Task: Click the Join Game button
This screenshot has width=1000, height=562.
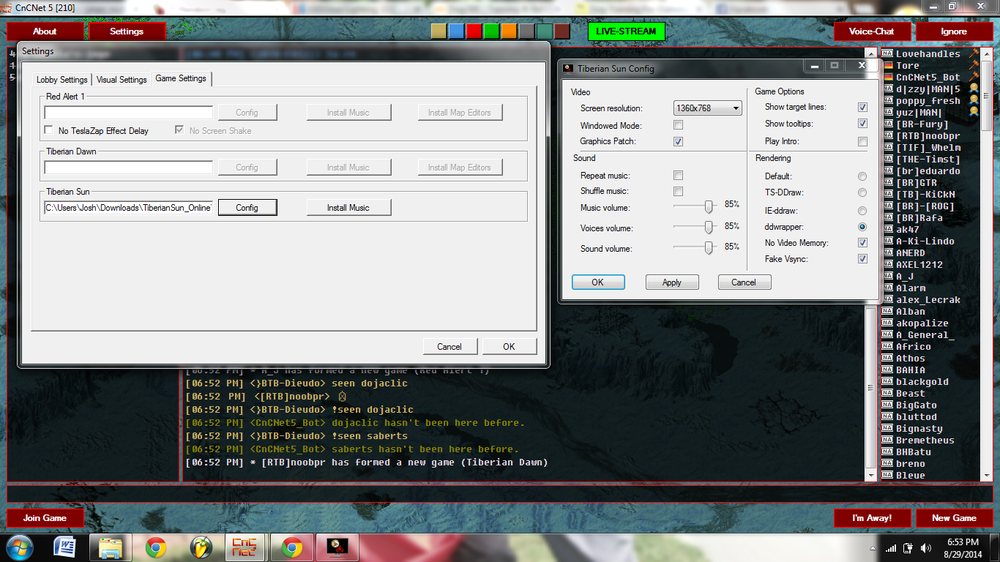Action: pos(45,518)
